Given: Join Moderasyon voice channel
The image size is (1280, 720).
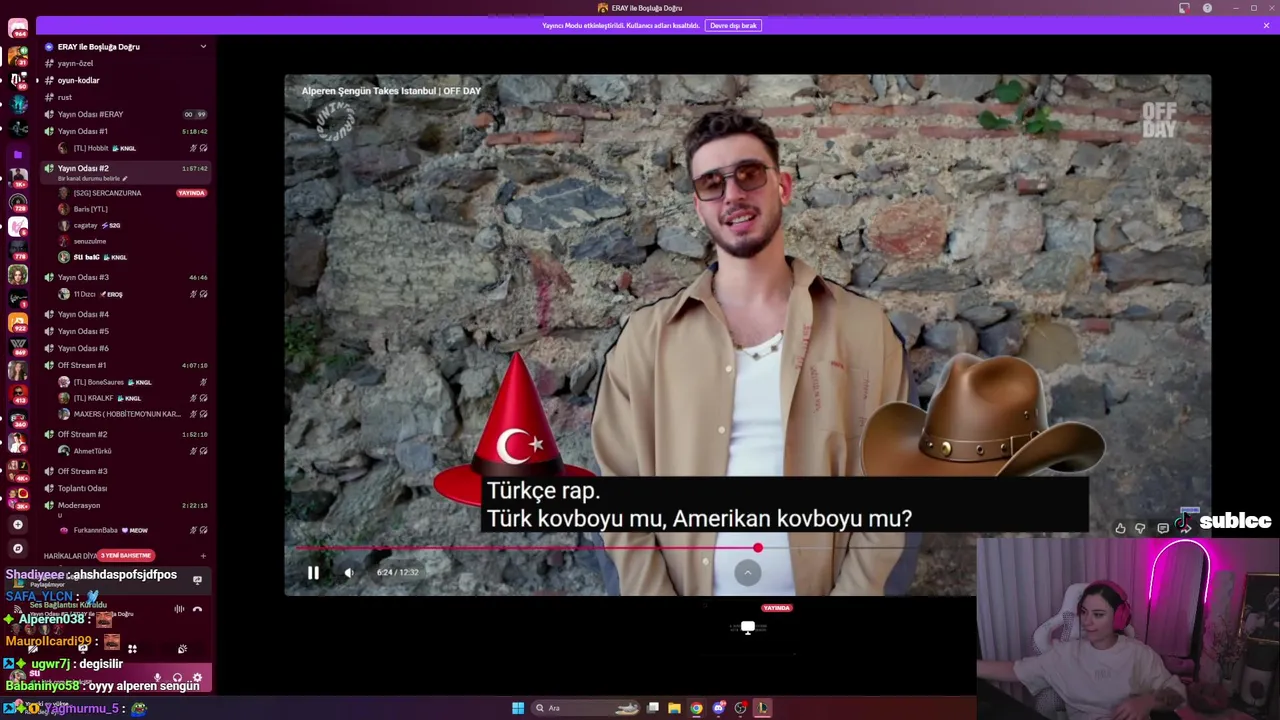Looking at the screenshot, I should point(125,505).
